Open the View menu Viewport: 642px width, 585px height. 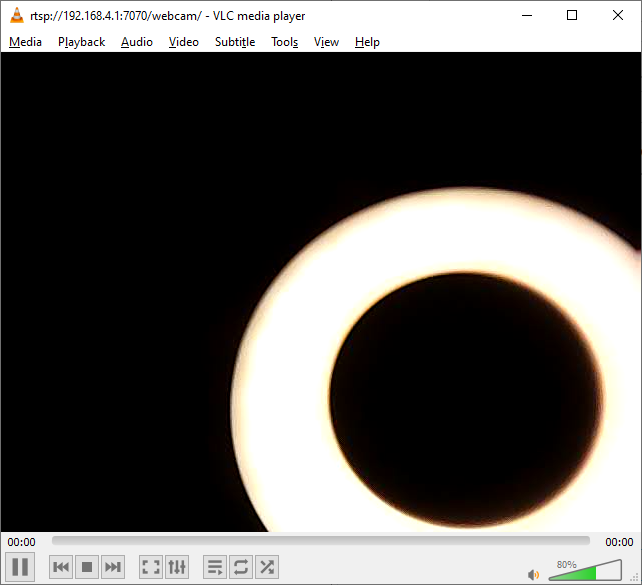tap(326, 42)
